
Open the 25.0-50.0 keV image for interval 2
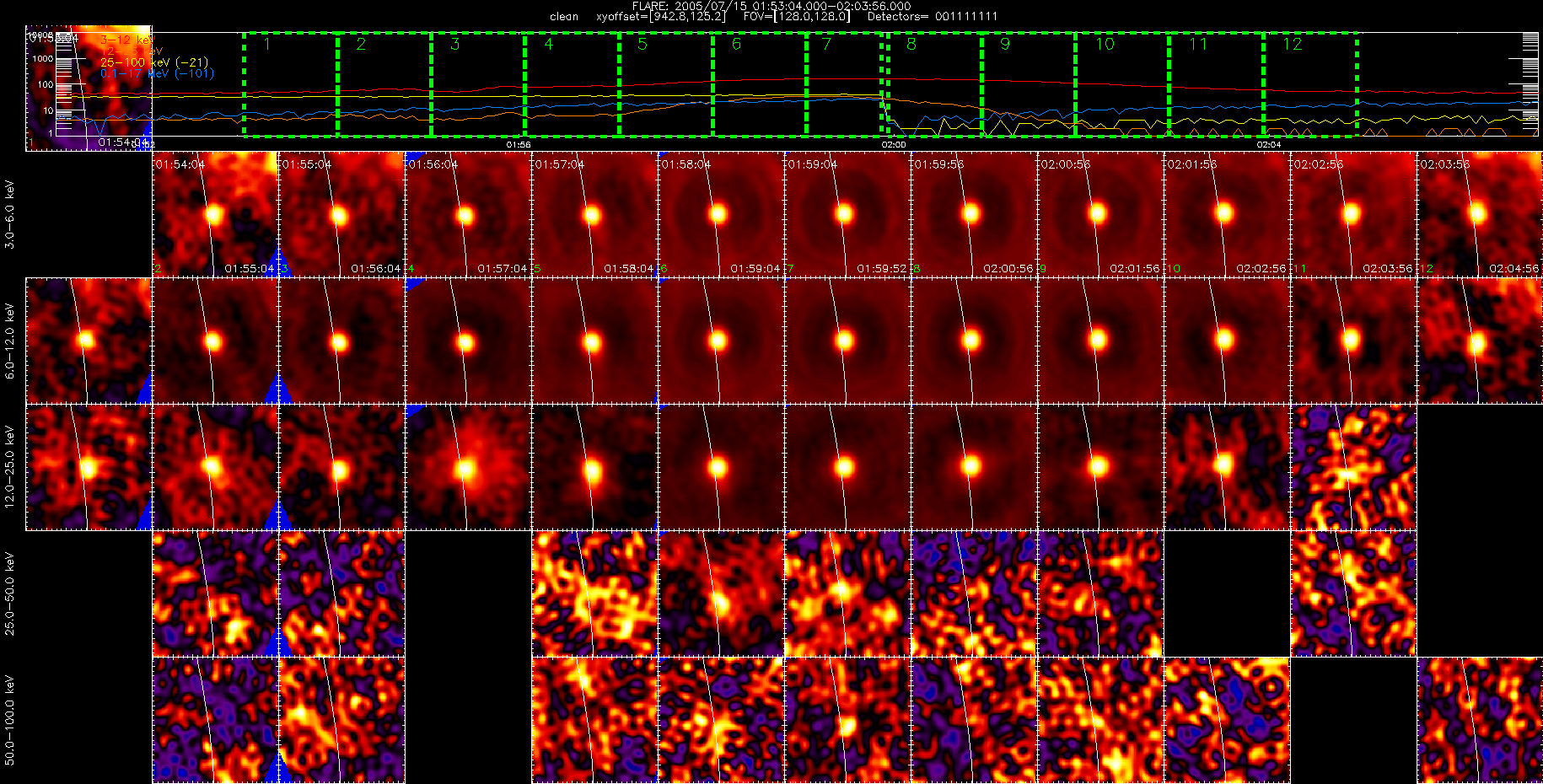(x=215, y=593)
